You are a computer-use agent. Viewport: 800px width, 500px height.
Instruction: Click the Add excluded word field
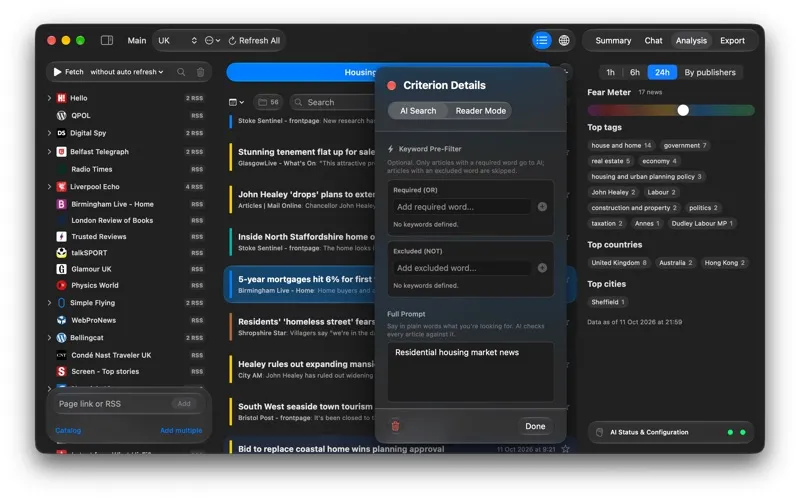[x=462, y=268]
